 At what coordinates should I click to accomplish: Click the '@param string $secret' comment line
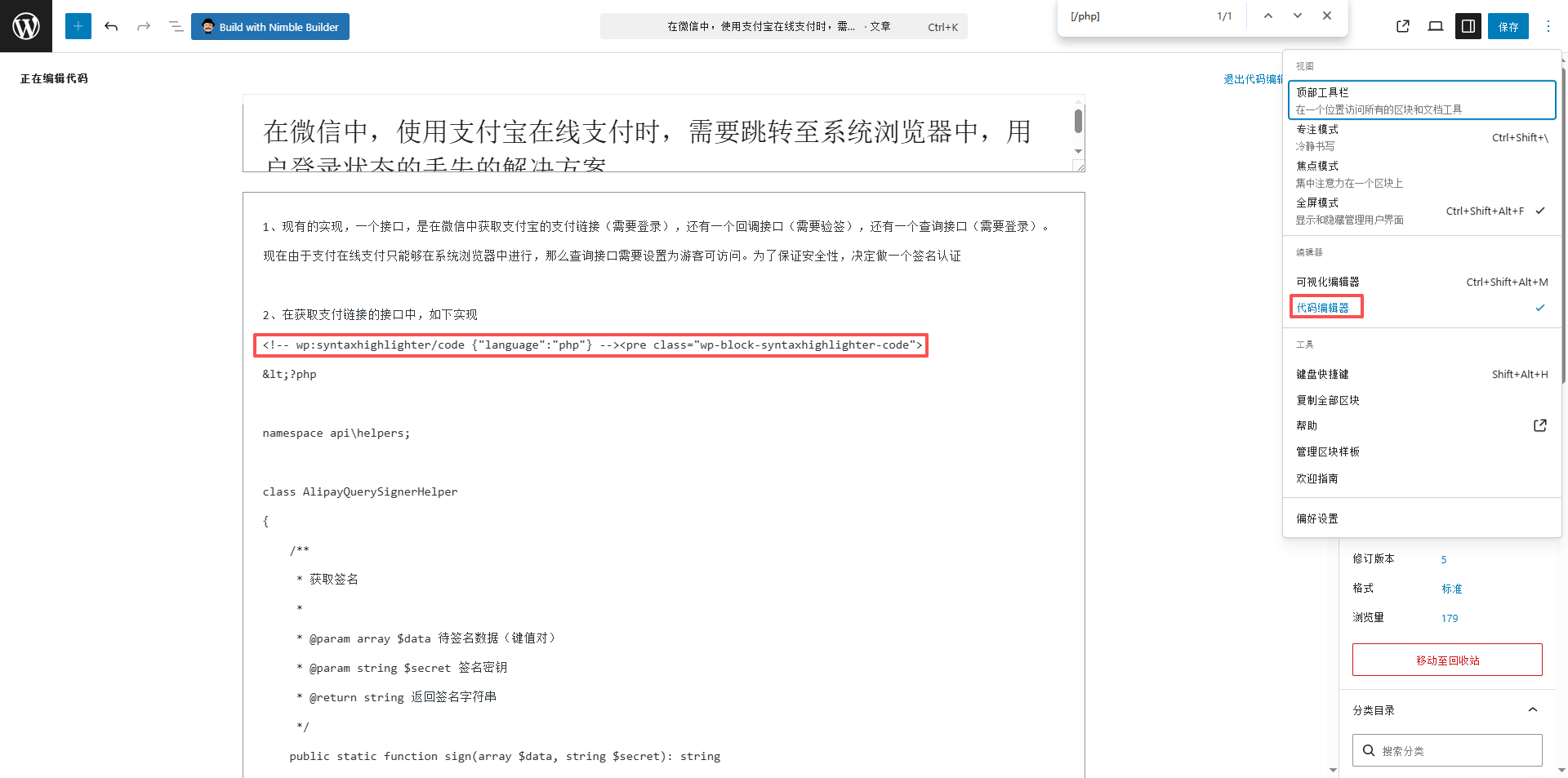click(x=401, y=668)
